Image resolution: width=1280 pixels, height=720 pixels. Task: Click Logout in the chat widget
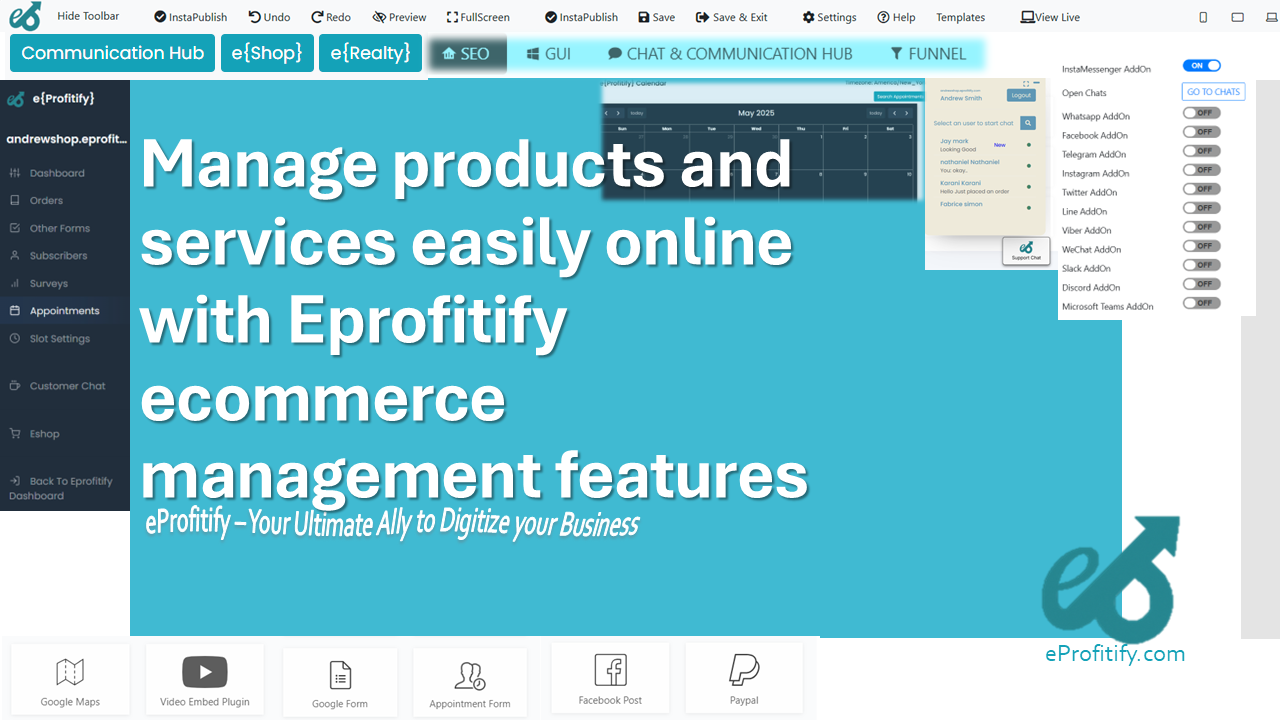coord(1021,96)
